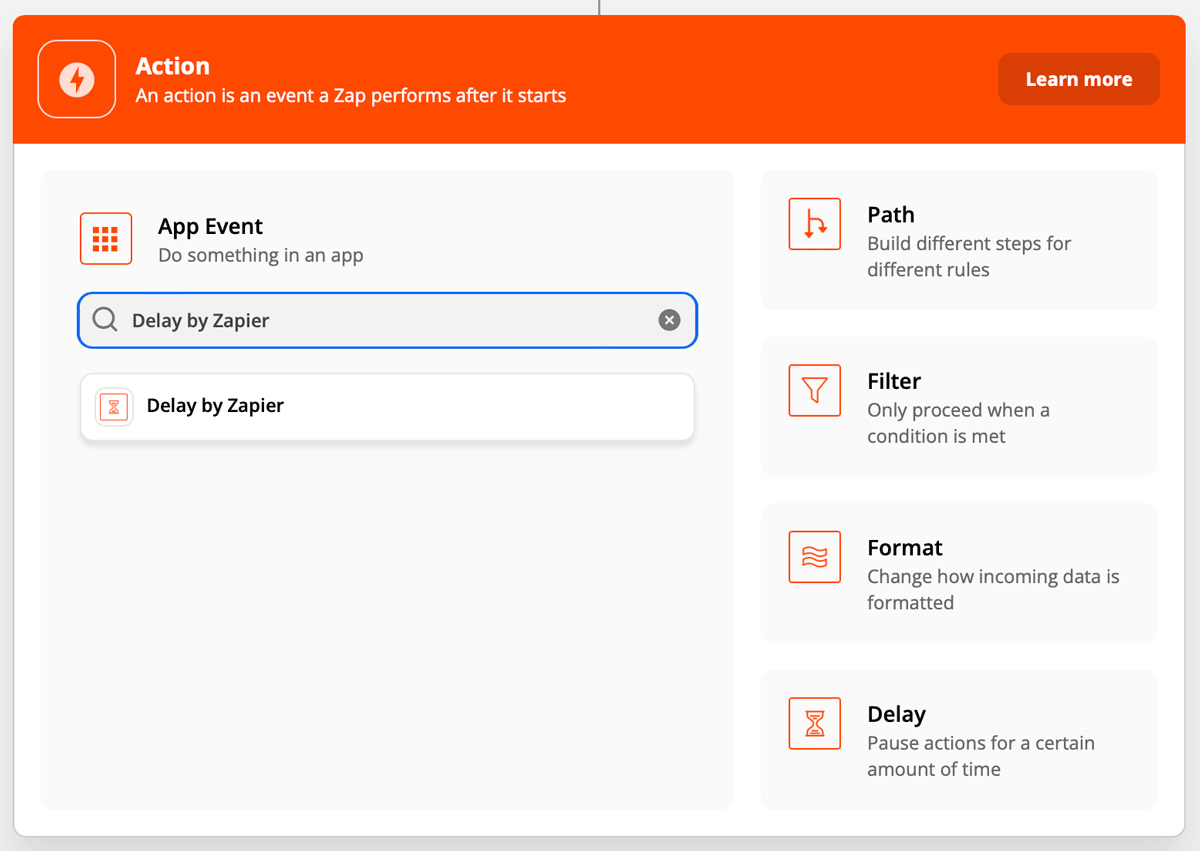Click the Filter funnel icon
Screen dimensions: 1200x851
[815, 390]
